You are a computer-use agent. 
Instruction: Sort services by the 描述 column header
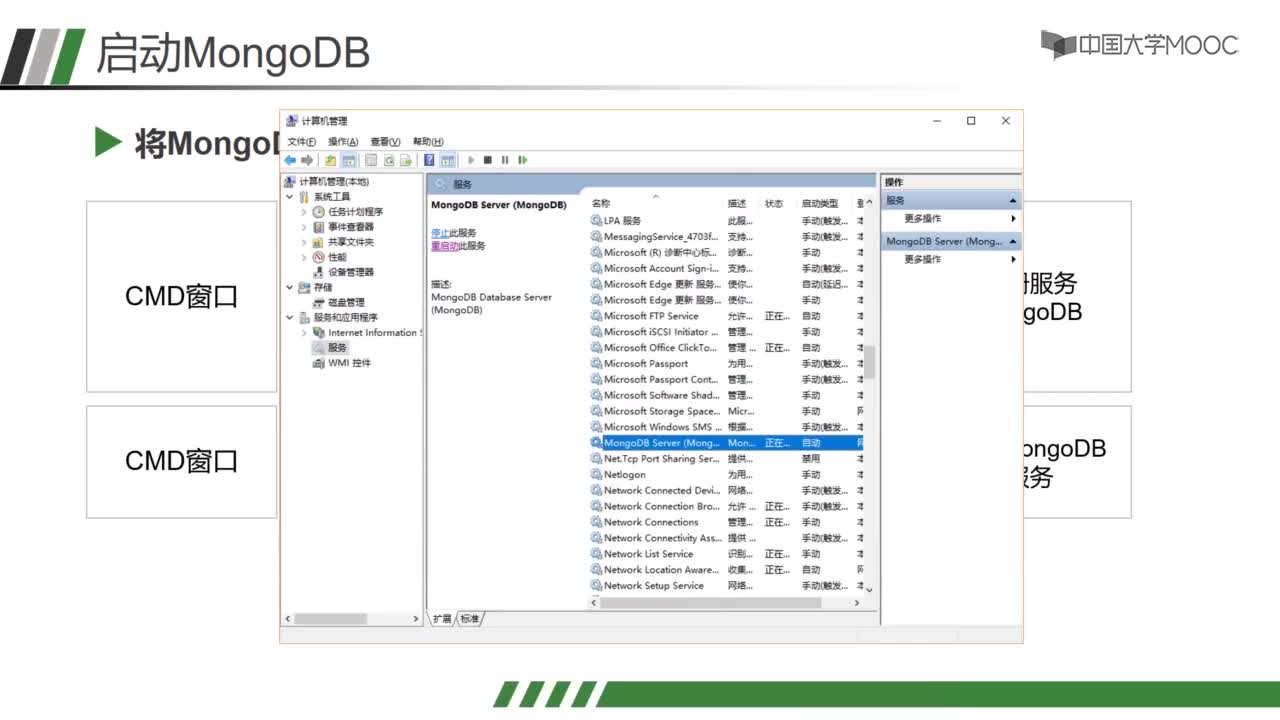pos(742,203)
